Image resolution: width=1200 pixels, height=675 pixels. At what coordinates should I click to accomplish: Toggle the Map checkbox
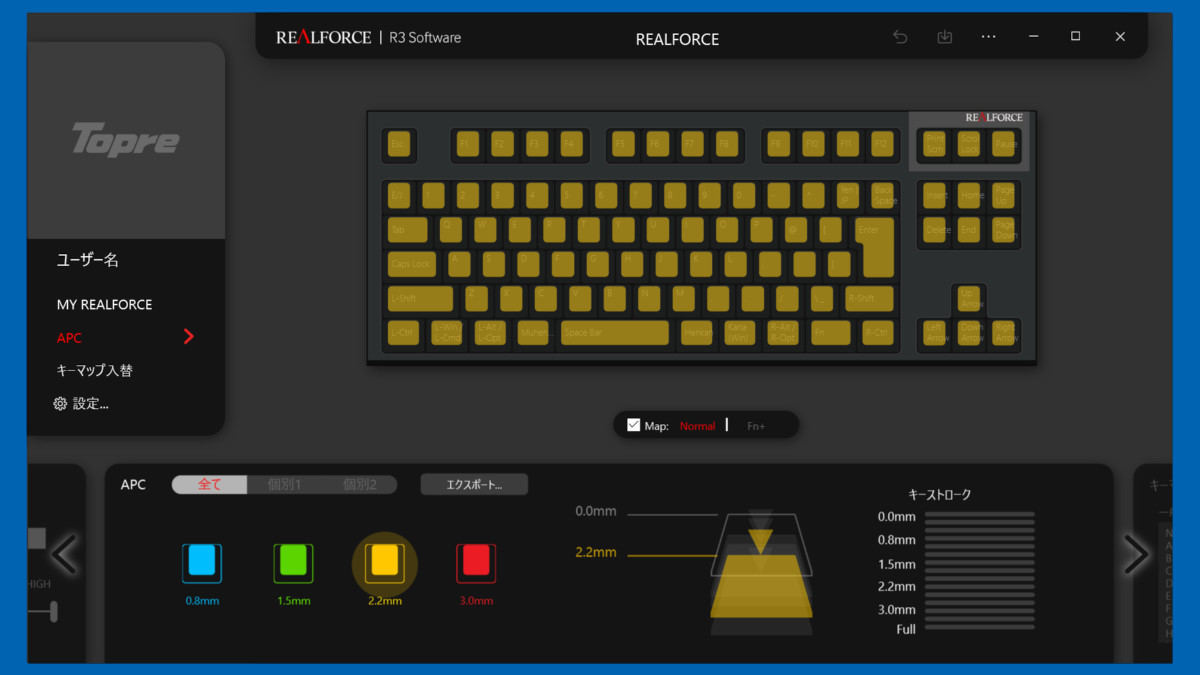pos(633,425)
